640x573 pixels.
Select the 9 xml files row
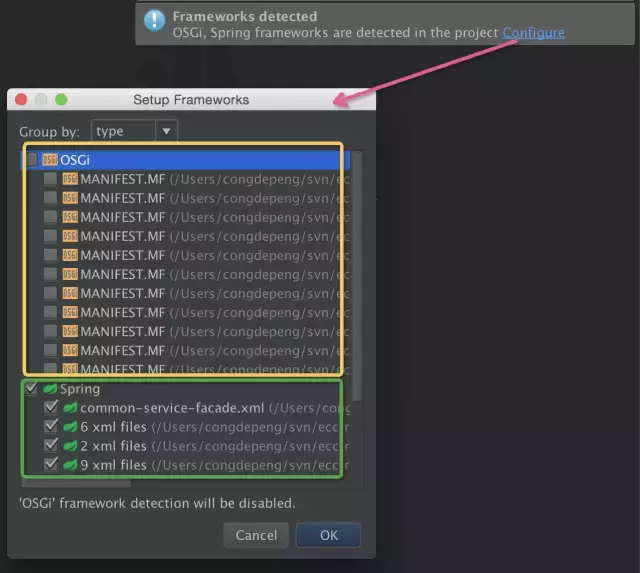click(186, 465)
